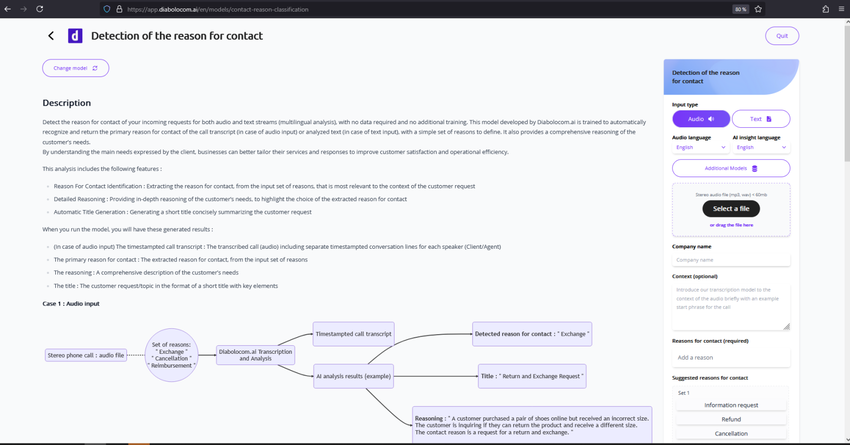Switch input type to Text
Image resolution: width=850 pixels, height=445 pixels.
click(x=760, y=119)
